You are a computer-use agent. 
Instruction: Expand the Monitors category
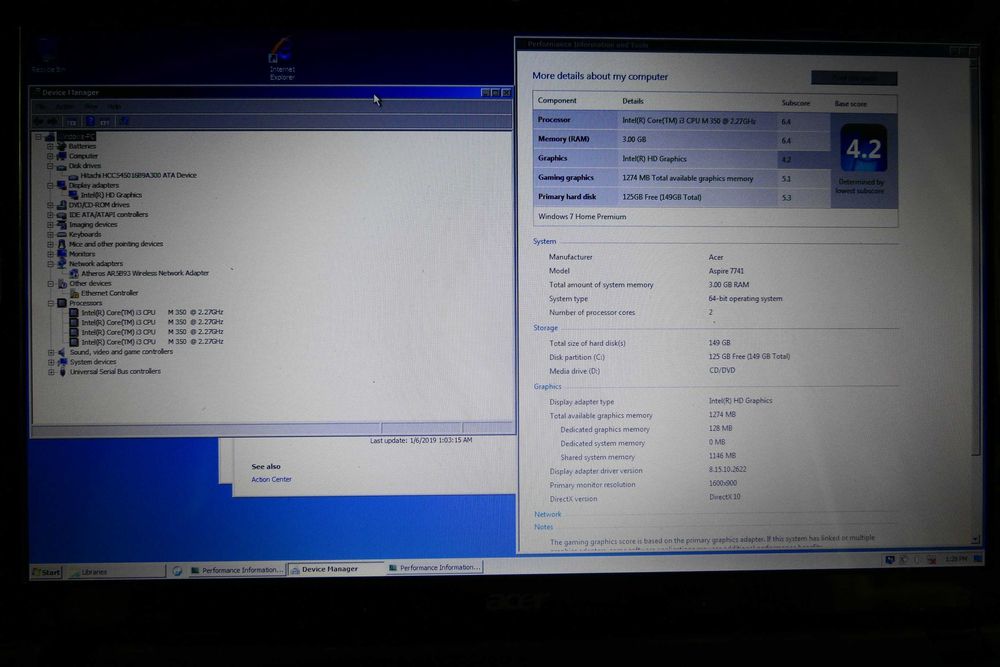tap(50, 254)
